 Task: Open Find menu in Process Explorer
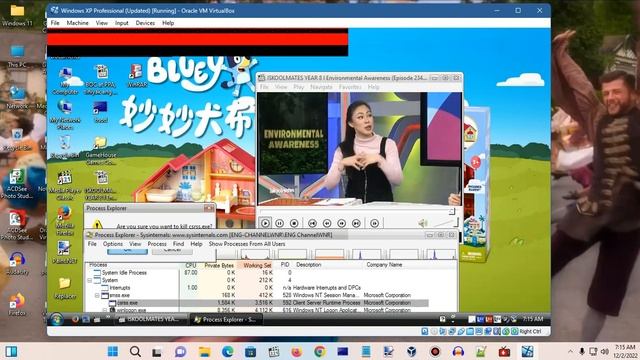[178, 244]
